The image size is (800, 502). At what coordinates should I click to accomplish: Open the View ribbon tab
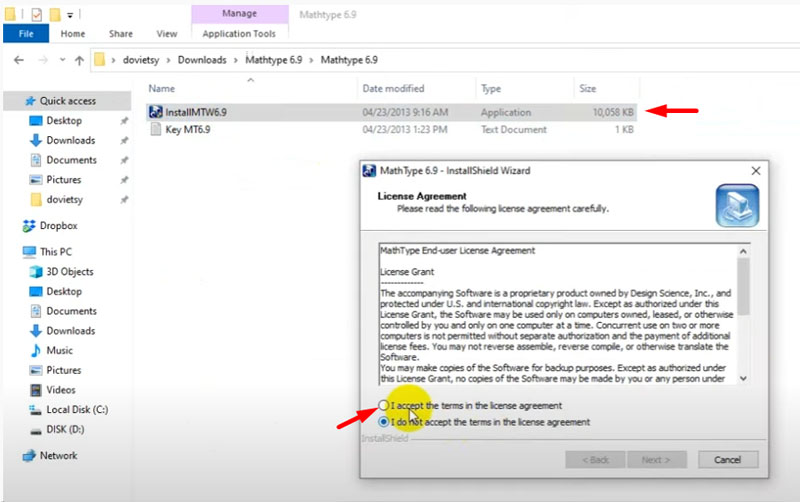[167, 34]
